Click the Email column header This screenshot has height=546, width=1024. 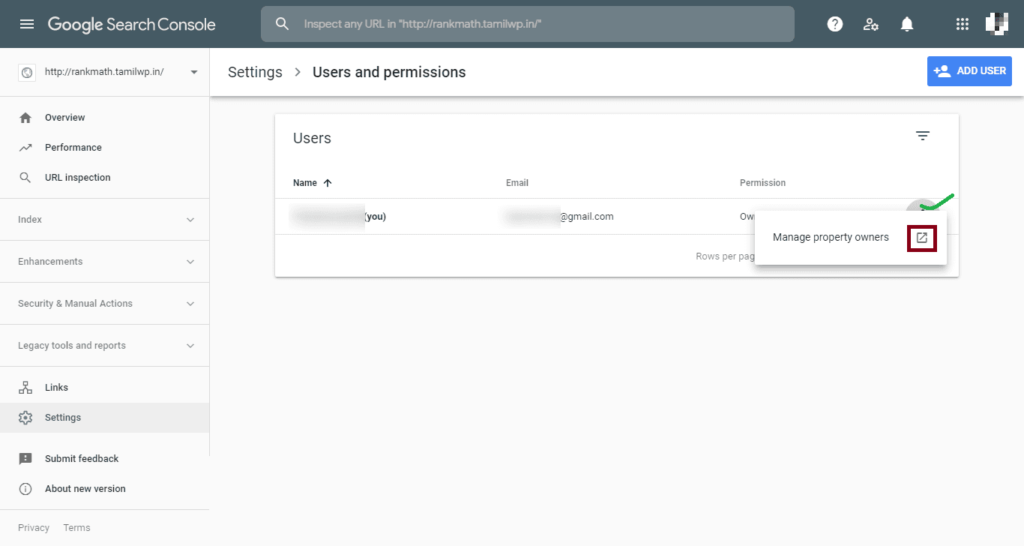517,183
